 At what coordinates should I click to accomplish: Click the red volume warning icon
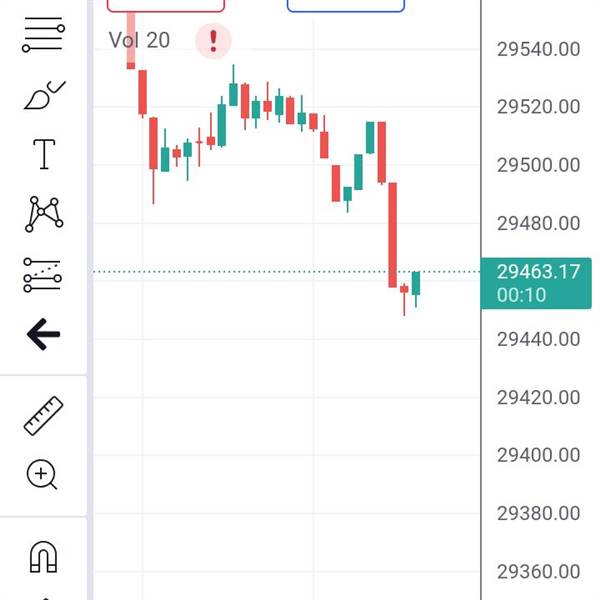[x=214, y=41]
